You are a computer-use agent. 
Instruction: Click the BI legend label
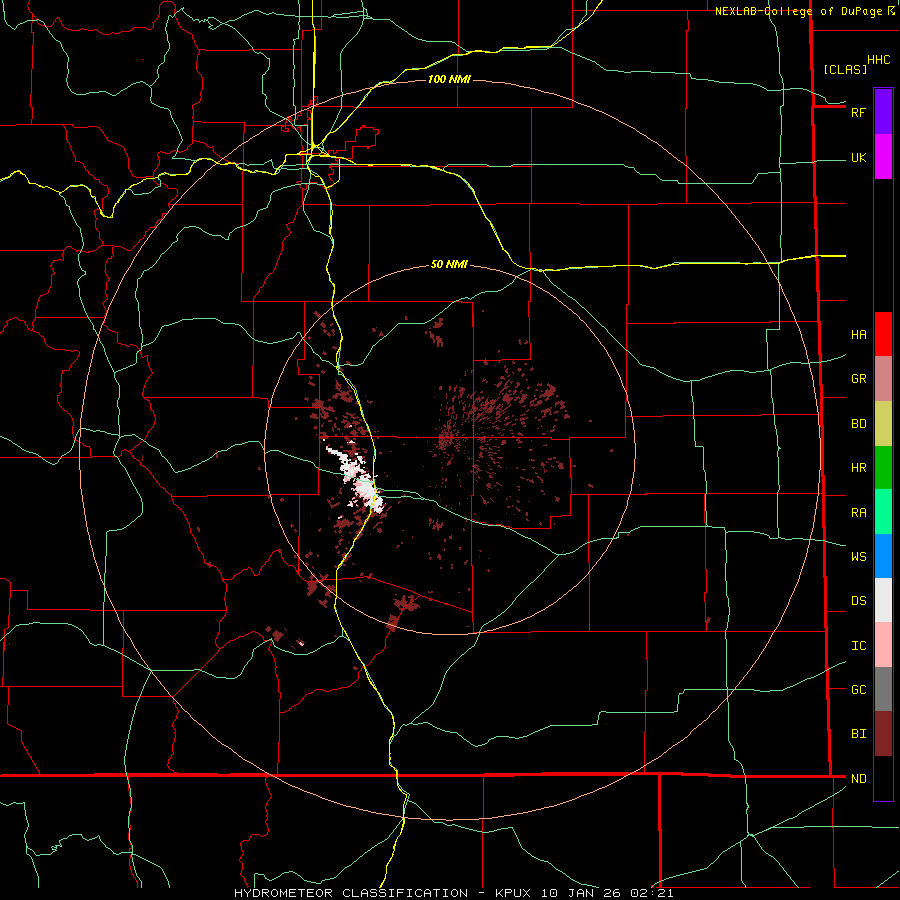[858, 734]
